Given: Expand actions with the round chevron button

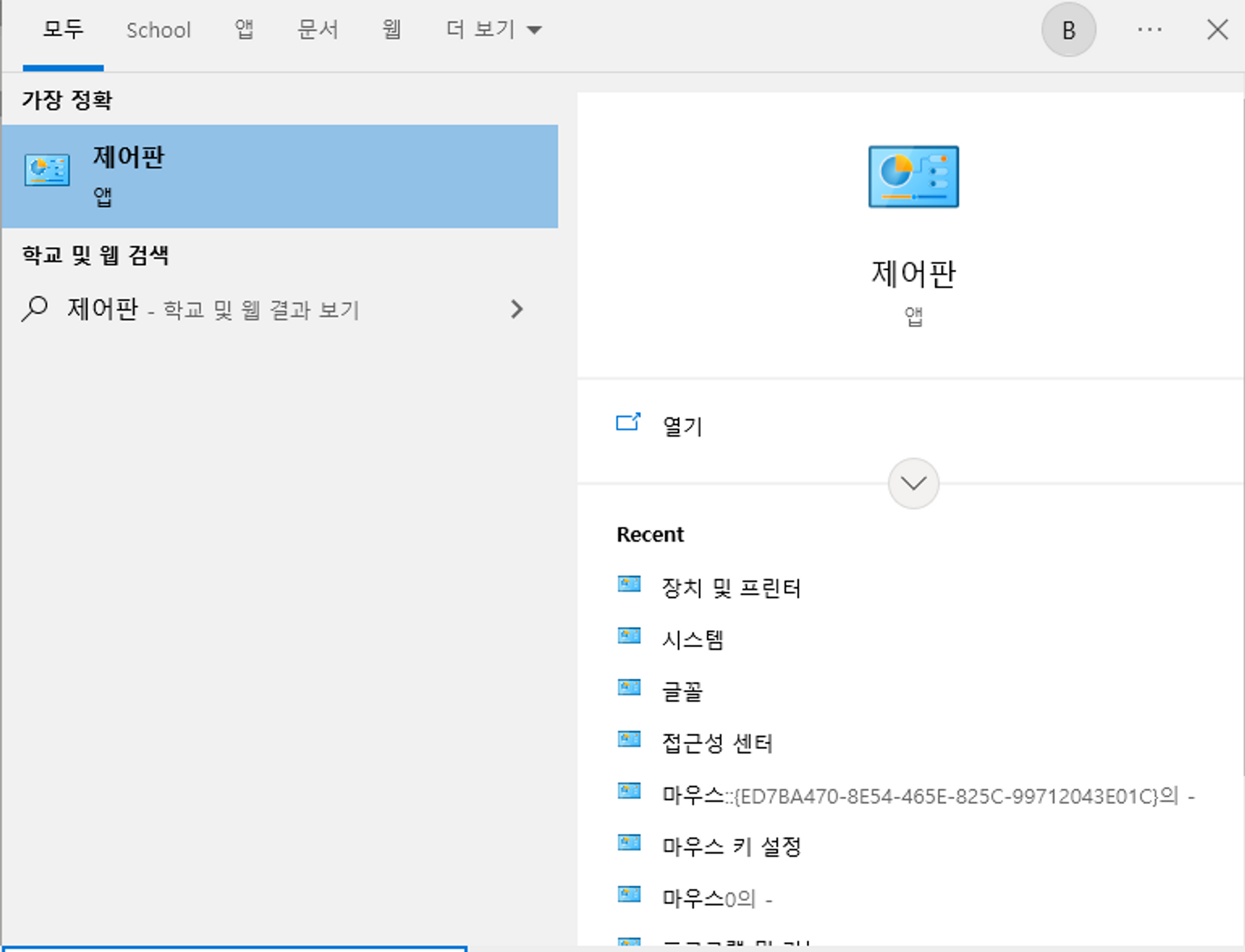Looking at the screenshot, I should [913, 483].
